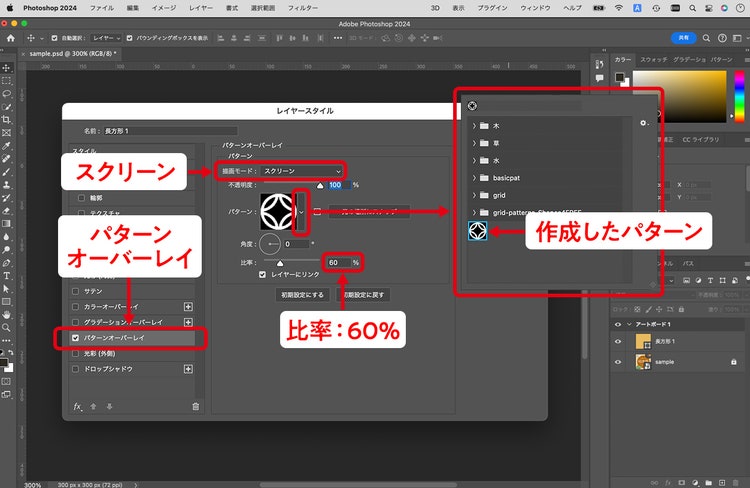This screenshot has height=488, width=750.
Task: Select the Hand tool
Action: pyautogui.click(x=6, y=315)
